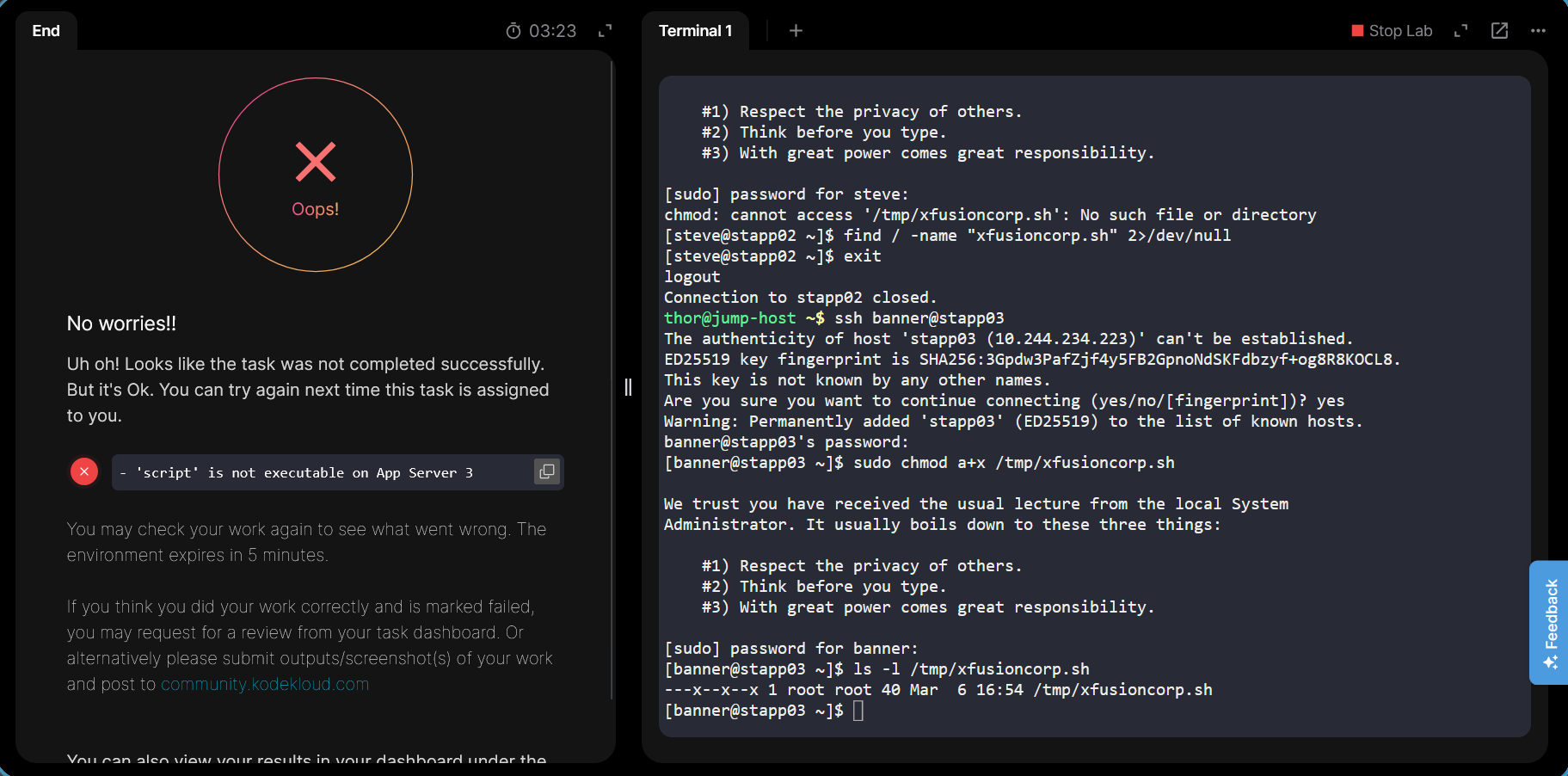
Task: Open the three-dot more options menu
Action: click(x=1538, y=31)
